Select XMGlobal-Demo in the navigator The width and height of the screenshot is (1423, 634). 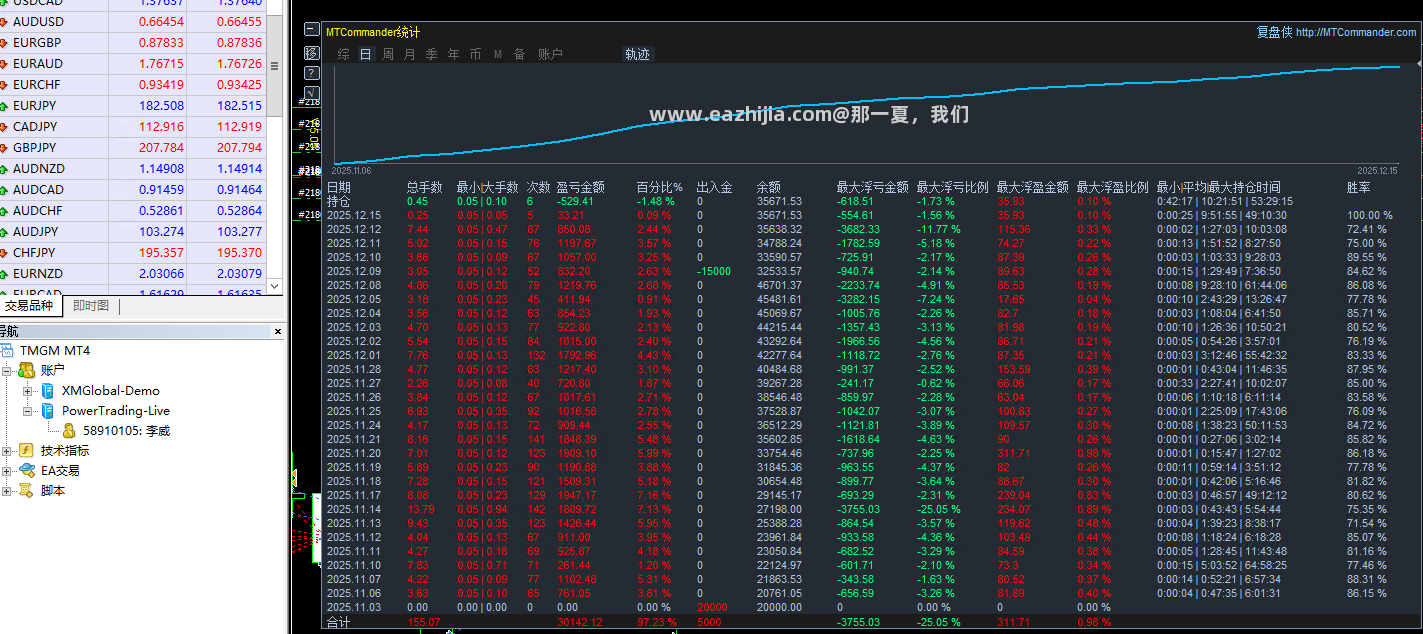coord(110,391)
